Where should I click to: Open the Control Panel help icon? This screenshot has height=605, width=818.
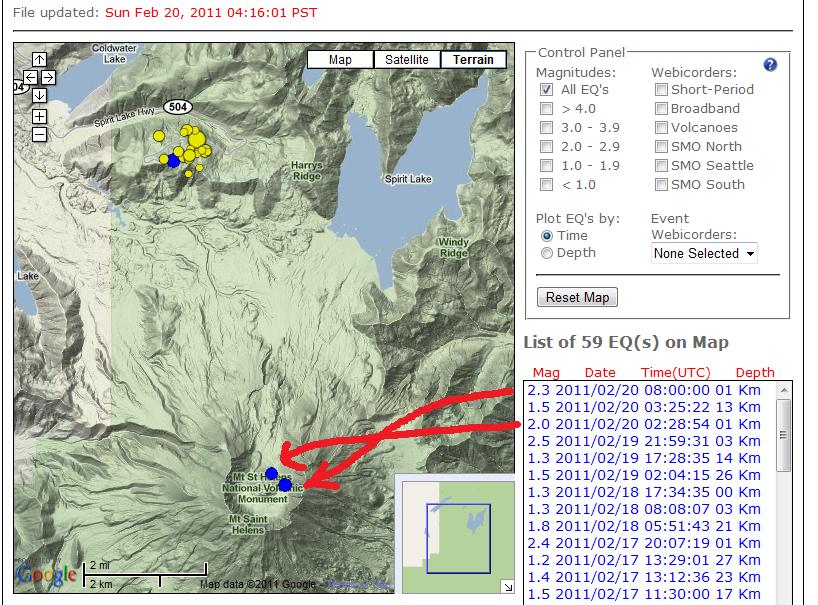pos(769,65)
